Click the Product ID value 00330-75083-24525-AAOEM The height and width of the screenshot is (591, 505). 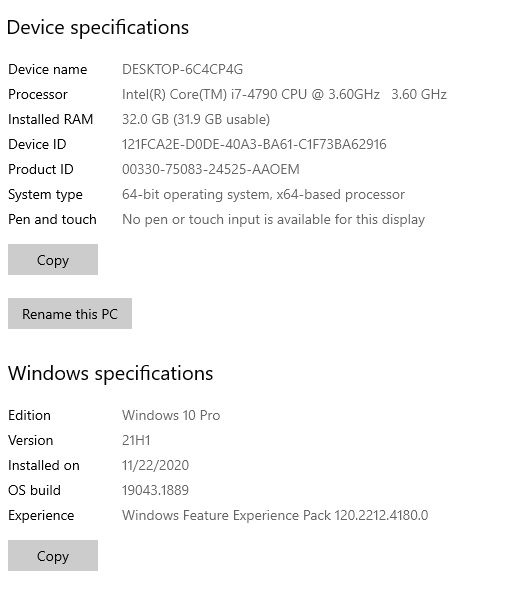[x=211, y=169]
